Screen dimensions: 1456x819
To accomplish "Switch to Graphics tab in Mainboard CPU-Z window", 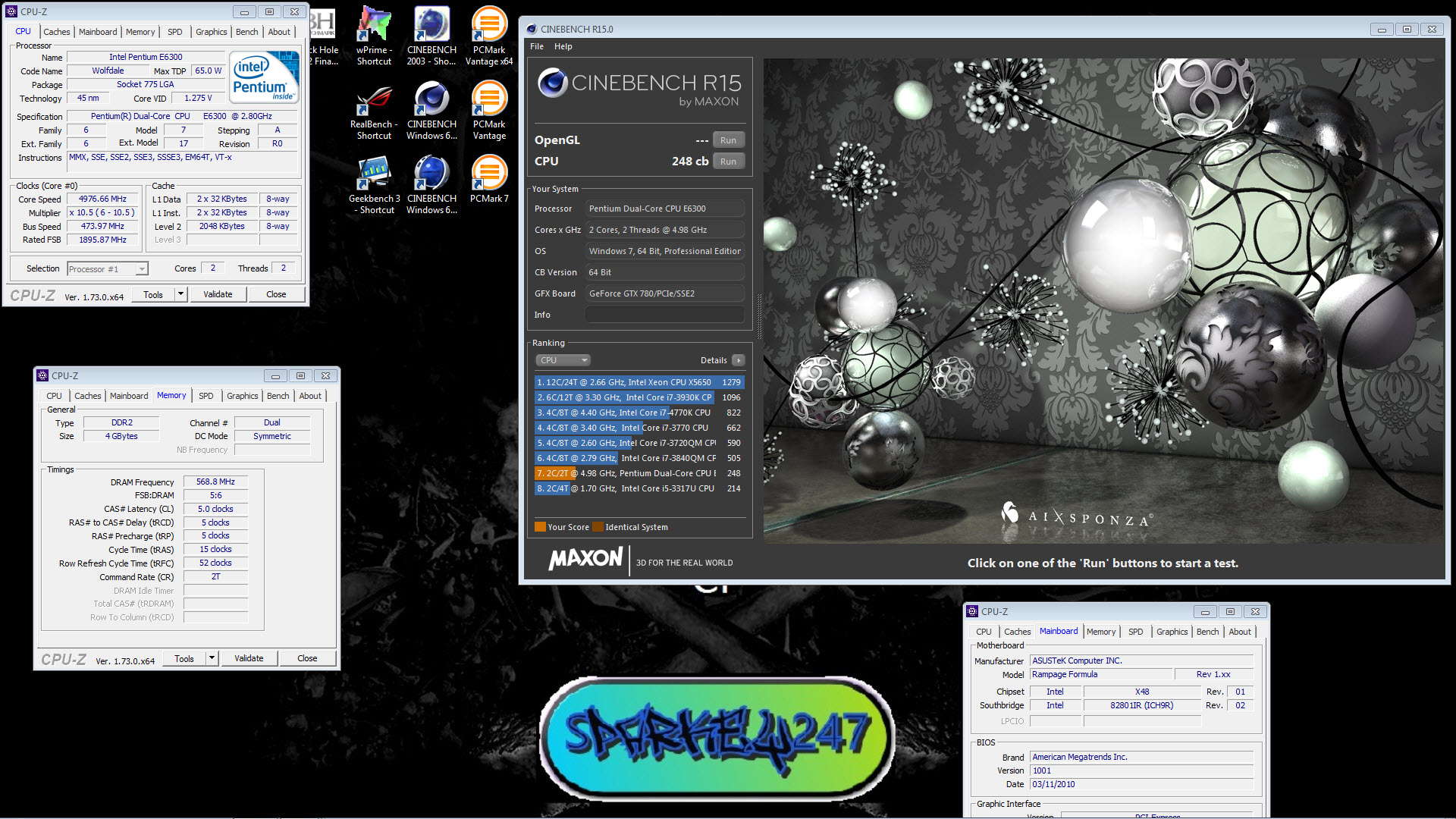I will click(1172, 632).
